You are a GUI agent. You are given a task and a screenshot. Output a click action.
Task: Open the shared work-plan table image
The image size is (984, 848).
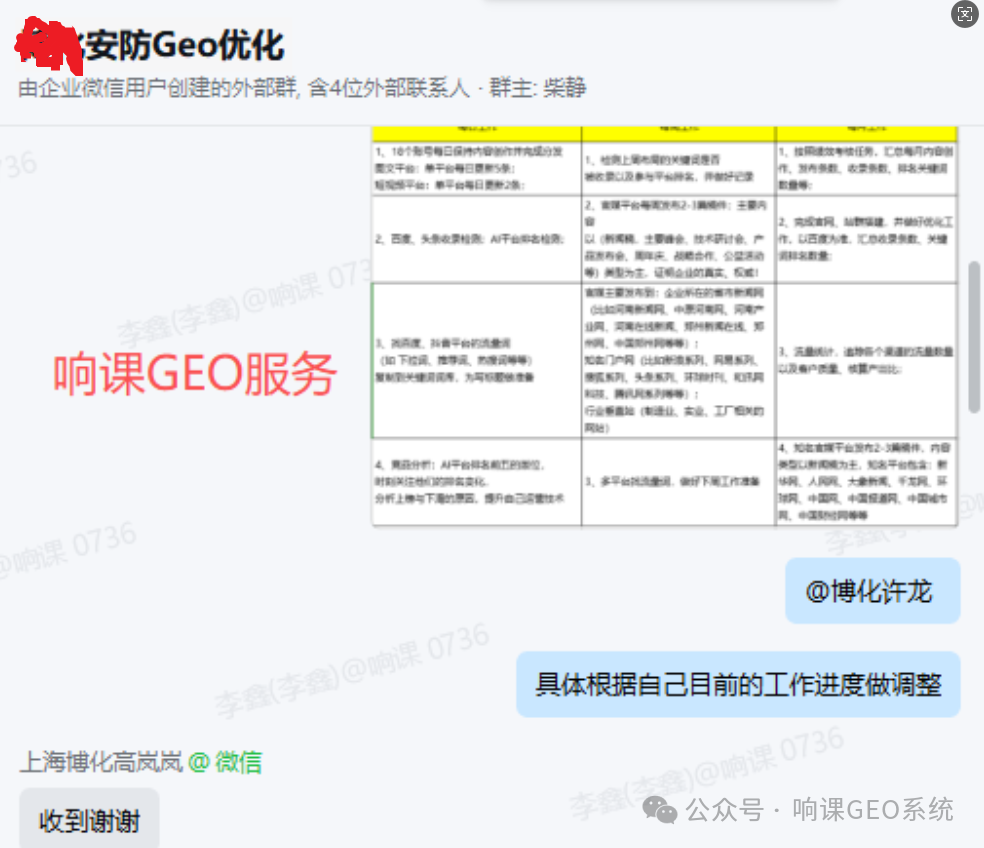(x=665, y=326)
